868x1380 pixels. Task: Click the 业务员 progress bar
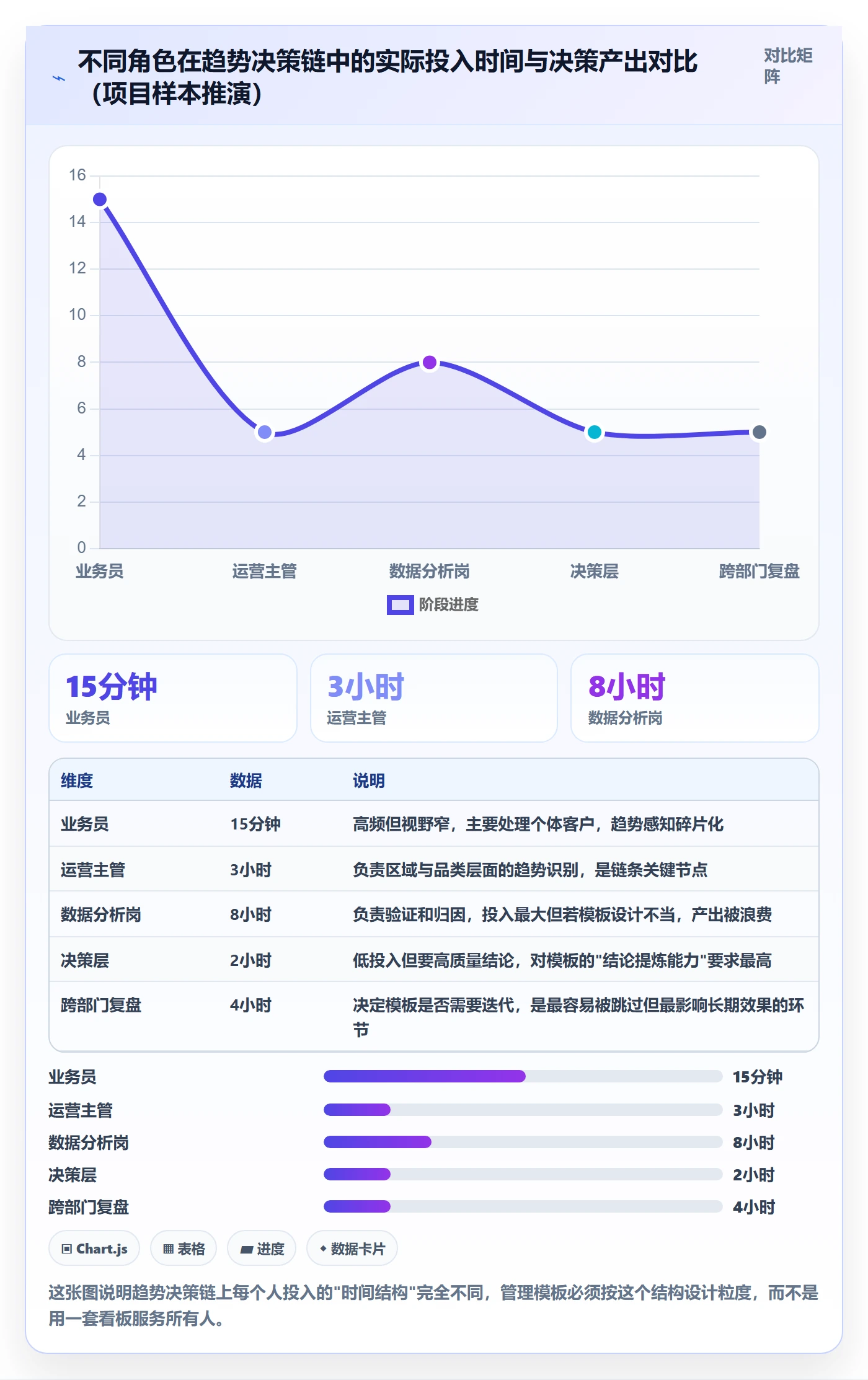tap(523, 1076)
